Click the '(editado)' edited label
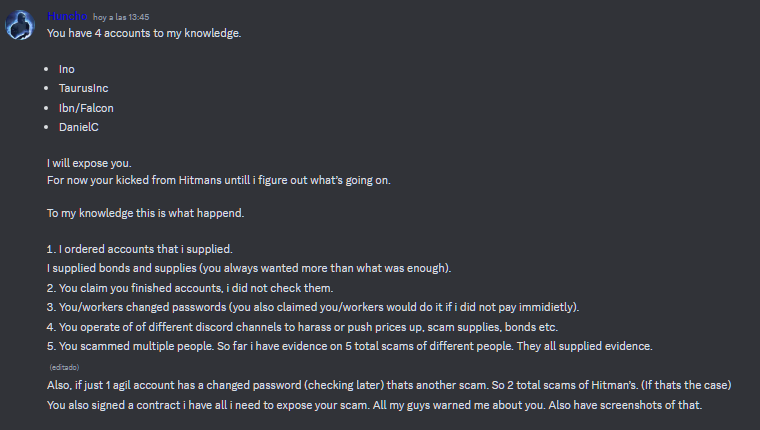Screen dimensions: 760x430 click(x=64, y=367)
